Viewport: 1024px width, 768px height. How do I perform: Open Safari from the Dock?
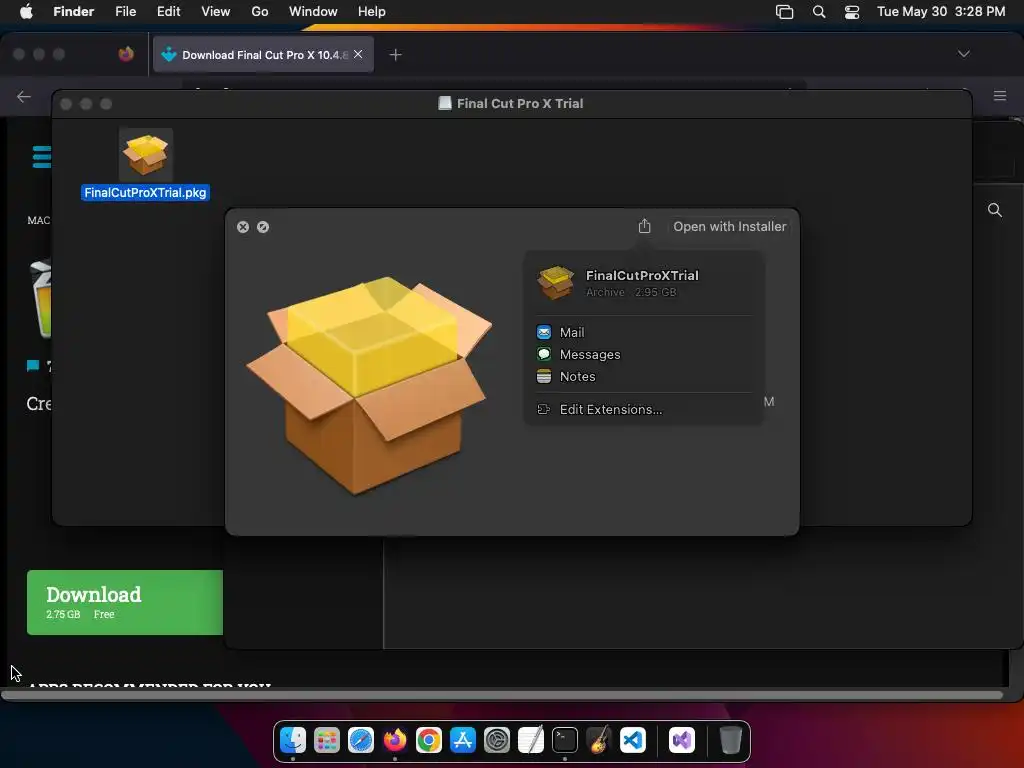[x=360, y=741]
